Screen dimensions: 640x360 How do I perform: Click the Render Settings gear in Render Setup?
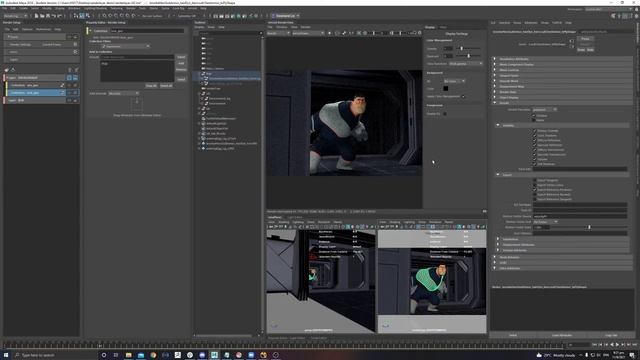click(75, 44)
